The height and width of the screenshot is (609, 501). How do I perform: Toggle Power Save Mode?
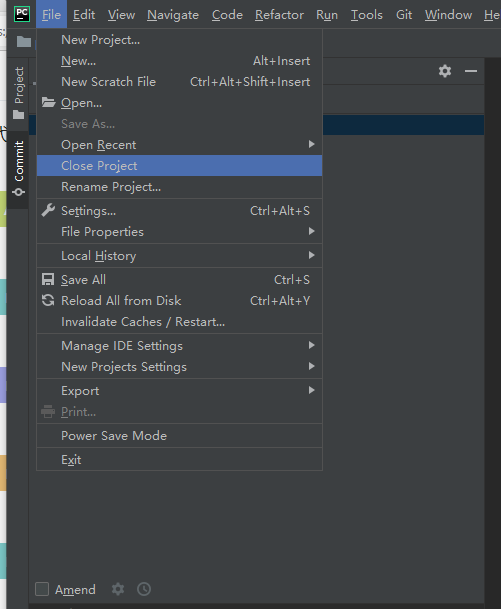coord(179,436)
